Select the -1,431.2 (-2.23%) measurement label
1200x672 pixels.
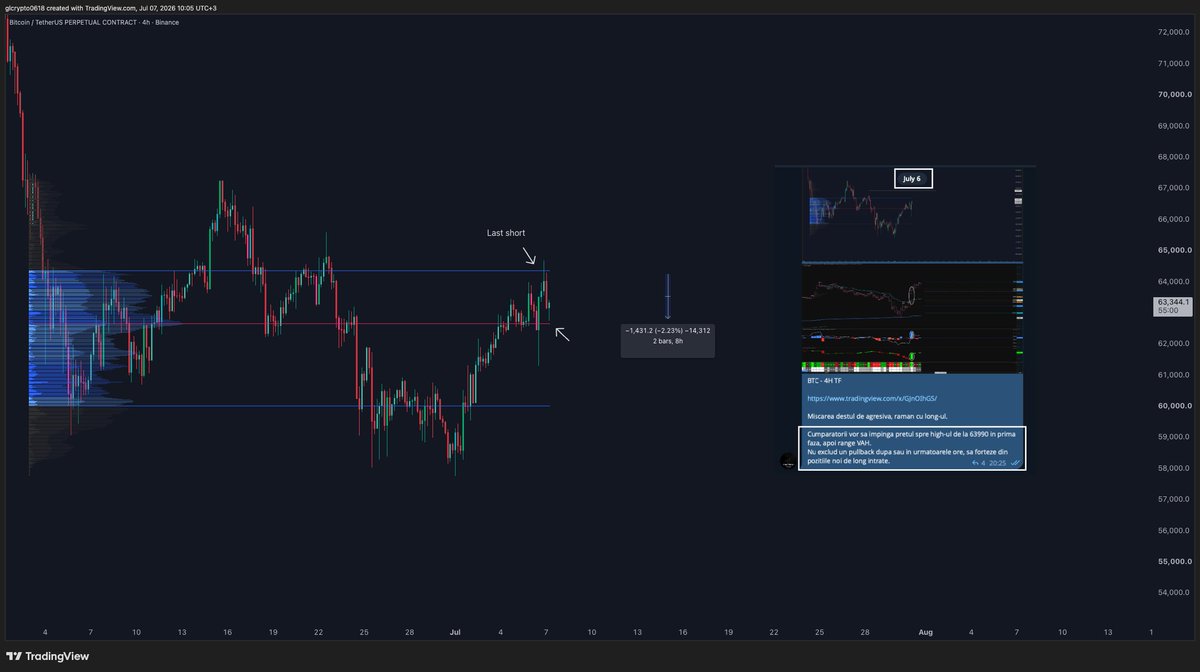(667, 330)
